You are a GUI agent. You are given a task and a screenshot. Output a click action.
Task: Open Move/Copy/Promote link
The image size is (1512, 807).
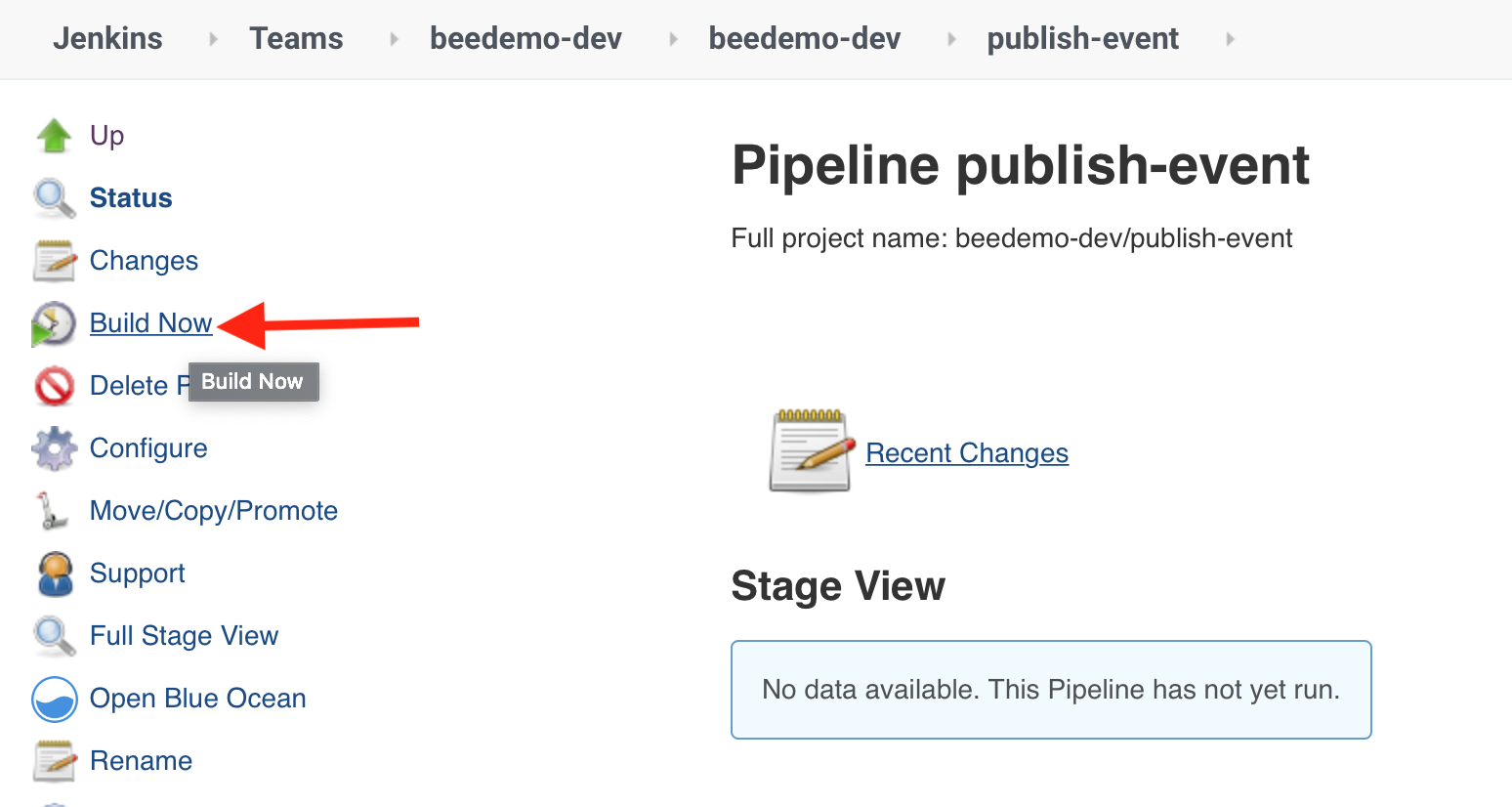(x=214, y=511)
